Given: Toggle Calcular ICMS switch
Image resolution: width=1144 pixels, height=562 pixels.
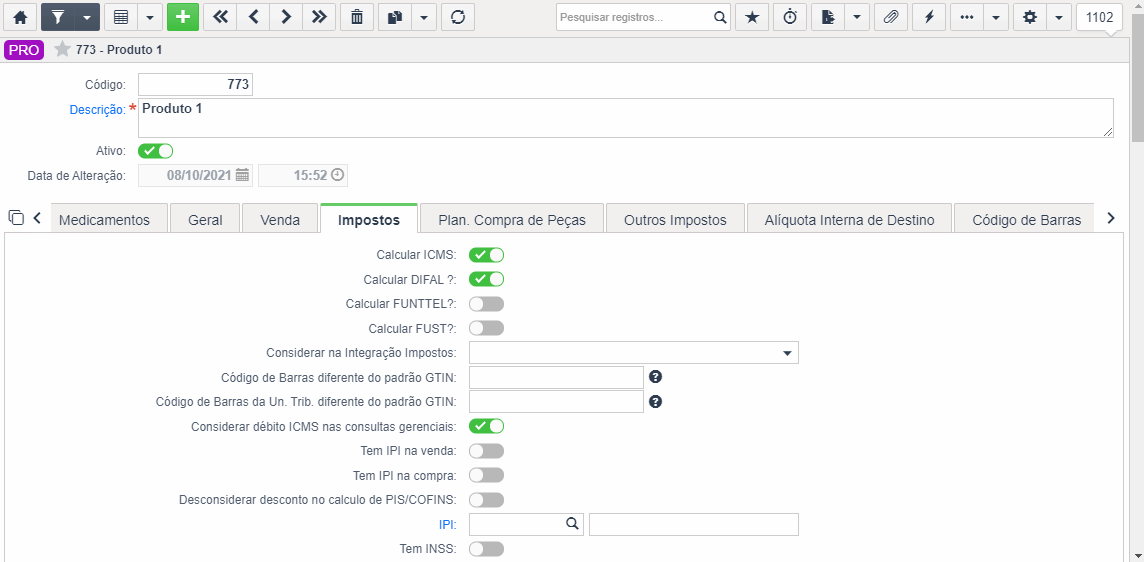Looking at the screenshot, I should coord(487,255).
